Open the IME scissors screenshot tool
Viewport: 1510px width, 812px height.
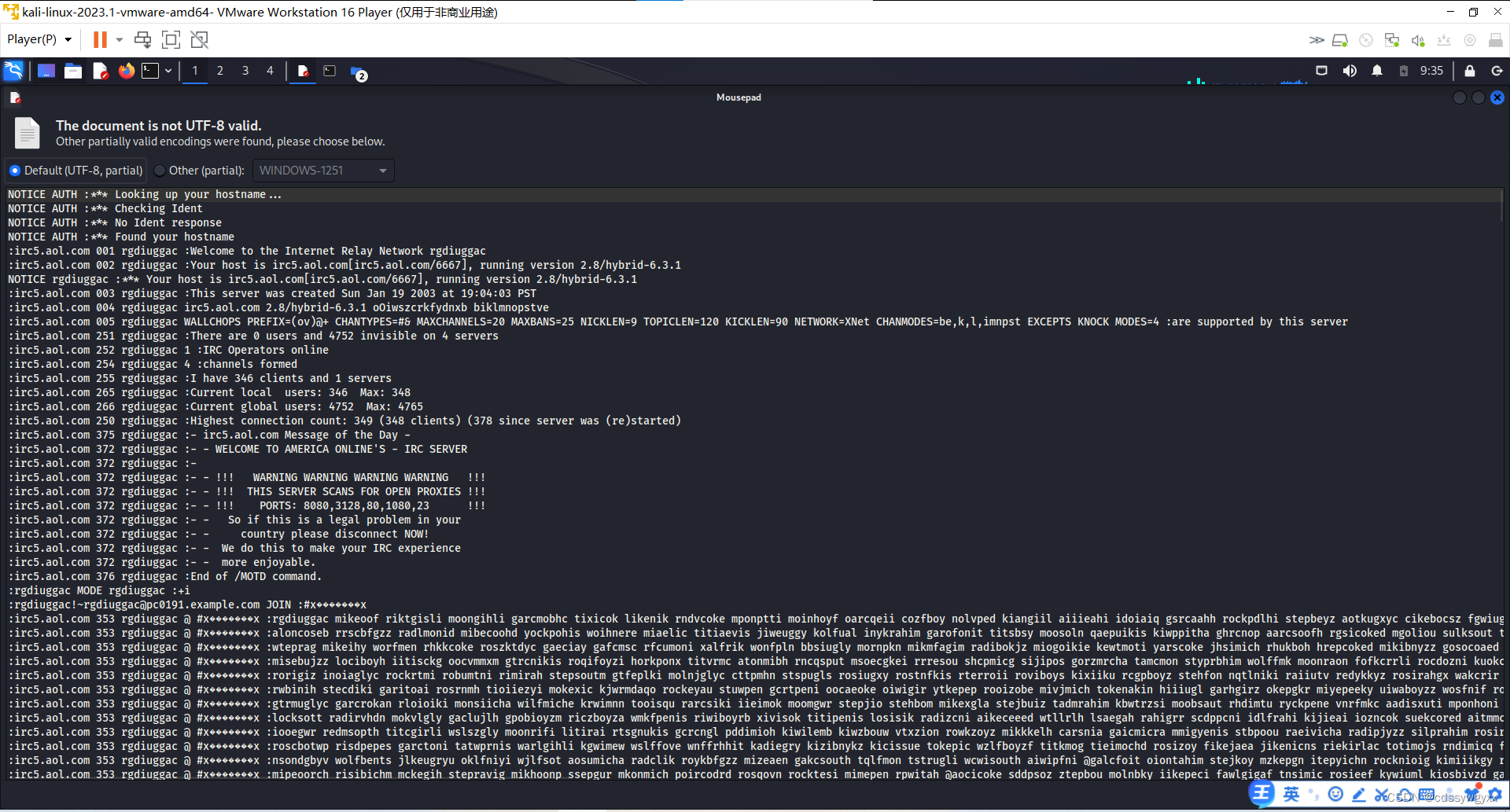tap(1381, 795)
